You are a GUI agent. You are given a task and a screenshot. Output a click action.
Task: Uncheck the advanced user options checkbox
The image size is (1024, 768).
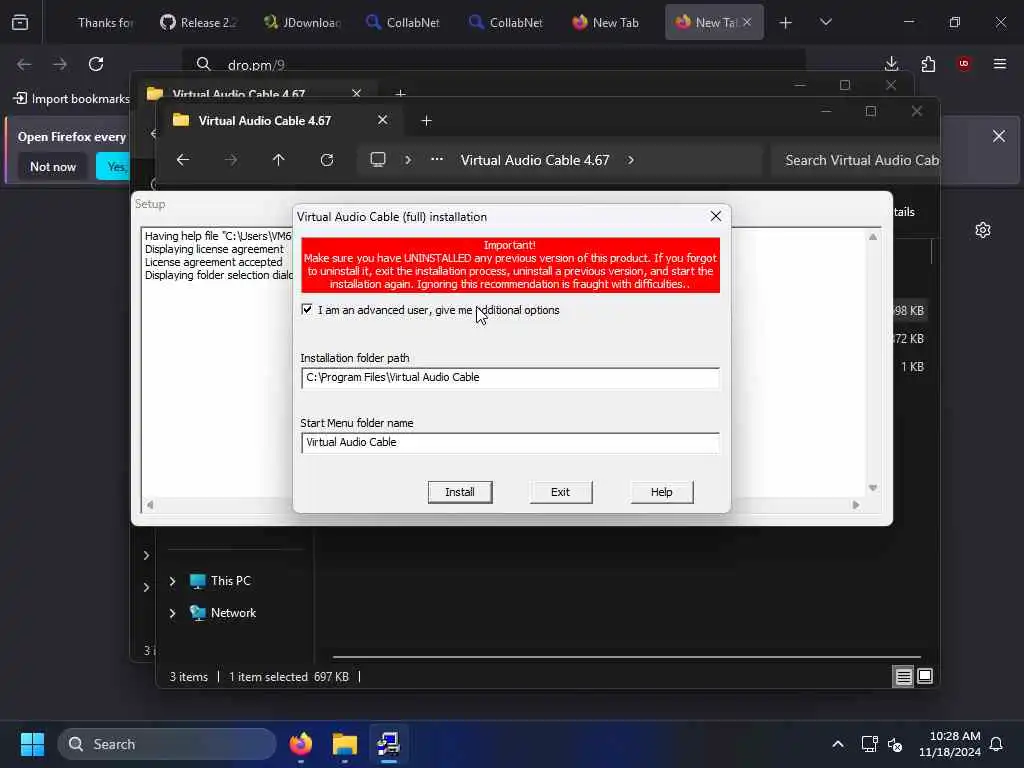[x=307, y=310]
